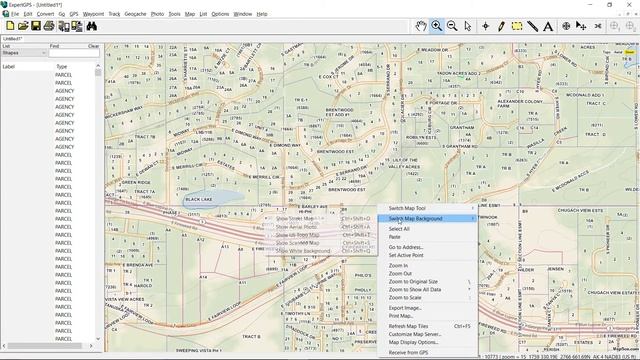Expand the Switch Map Tool submenu
Screen dimensions: 640x360
[x=427, y=208]
